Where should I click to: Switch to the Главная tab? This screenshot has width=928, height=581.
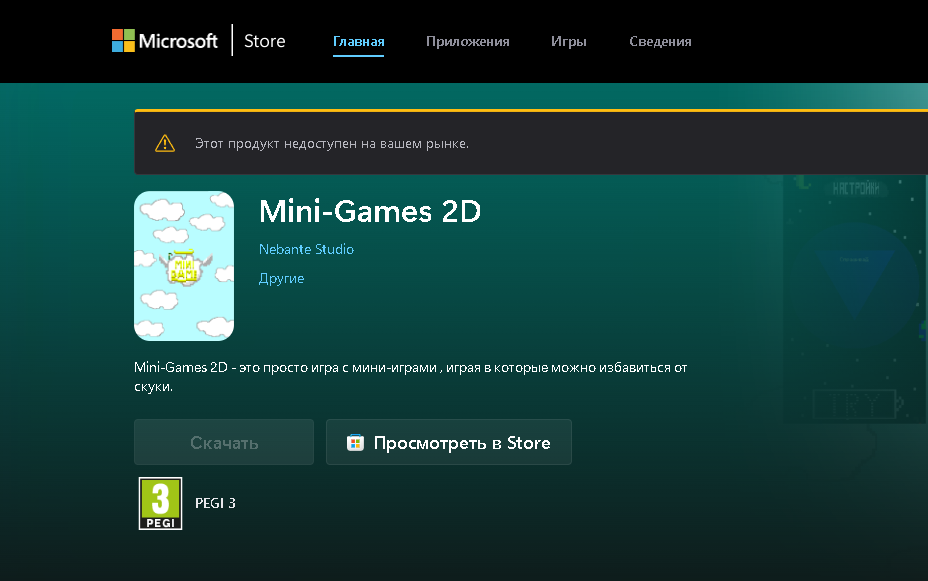358,41
